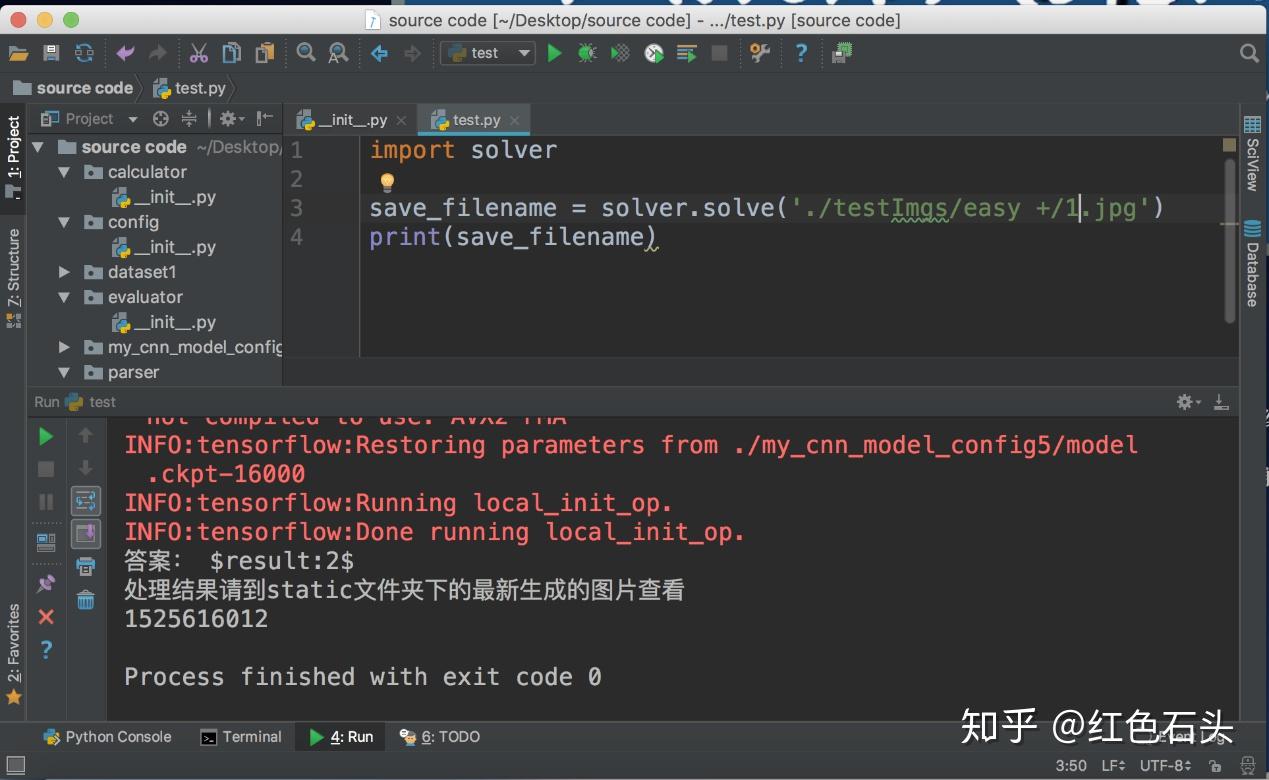Clear console output with trash icon
Screen dimensions: 1269x780
pos(85,599)
